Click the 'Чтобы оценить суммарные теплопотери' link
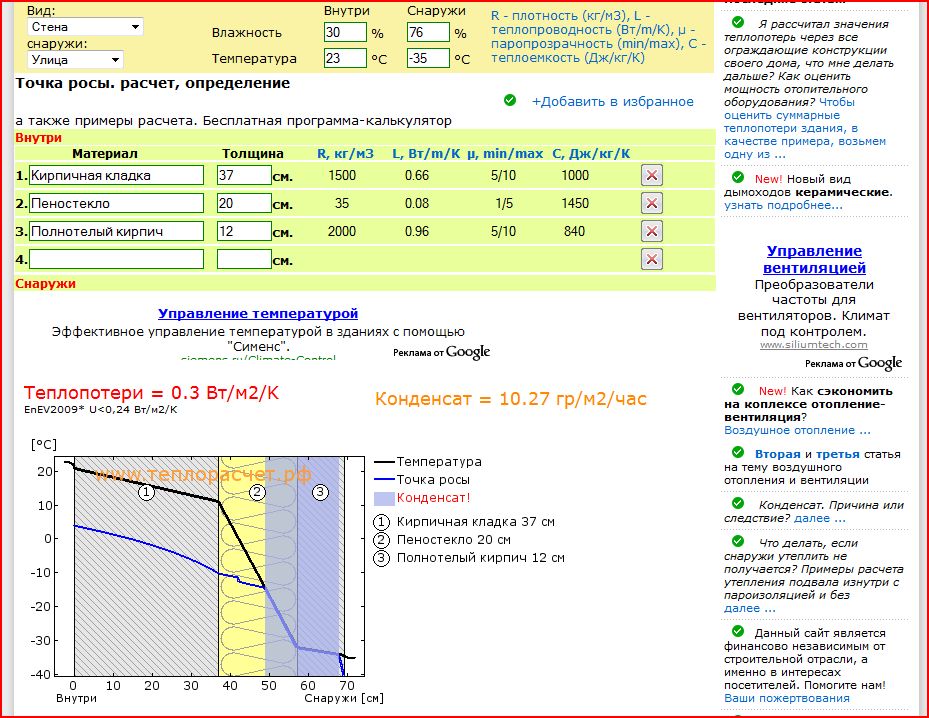Screen dimensions: 929x718 tap(805, 128)
